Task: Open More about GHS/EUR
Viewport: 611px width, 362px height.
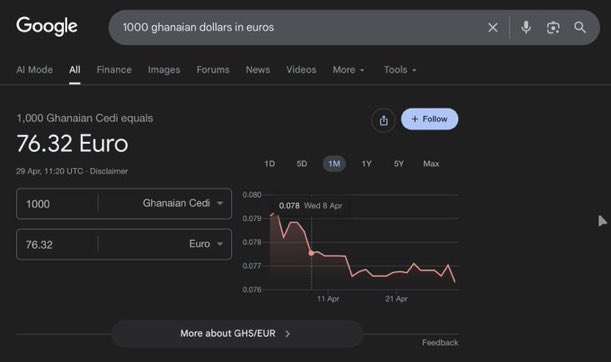Action: click(237, 334)
